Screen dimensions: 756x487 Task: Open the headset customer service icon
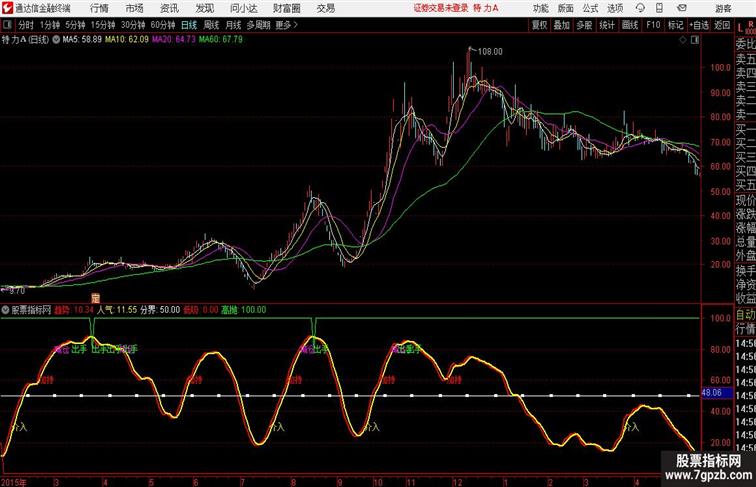tap(640, 8)
